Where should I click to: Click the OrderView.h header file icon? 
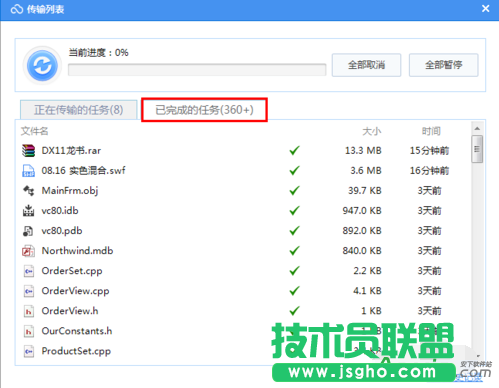tap(29, 311)
